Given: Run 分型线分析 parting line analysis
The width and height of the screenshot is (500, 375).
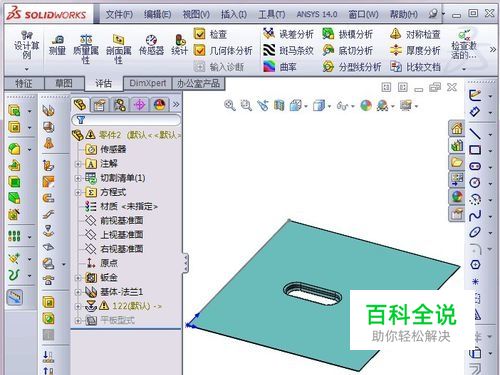Looking at the screenshot, I should 352,67.
